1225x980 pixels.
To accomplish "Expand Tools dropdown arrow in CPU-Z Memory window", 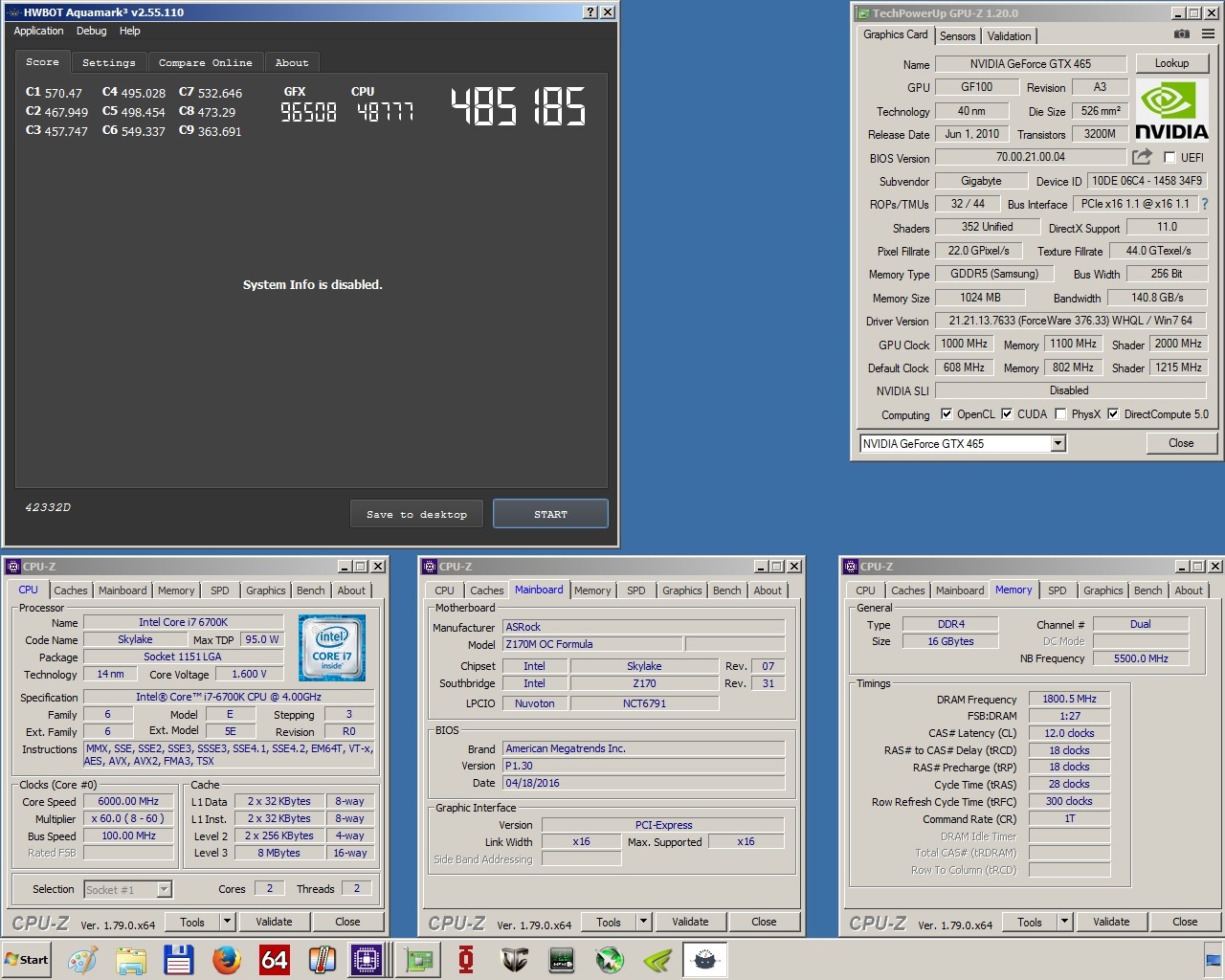I will pos(1064,922).
